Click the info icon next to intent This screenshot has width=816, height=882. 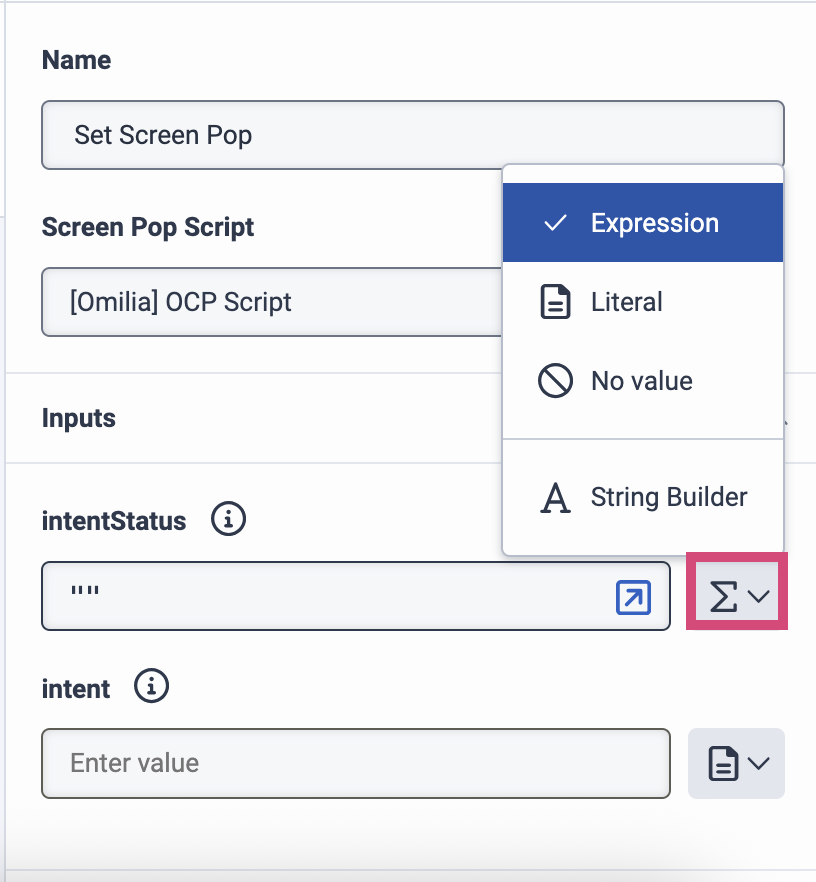click(x=152, y=687)
